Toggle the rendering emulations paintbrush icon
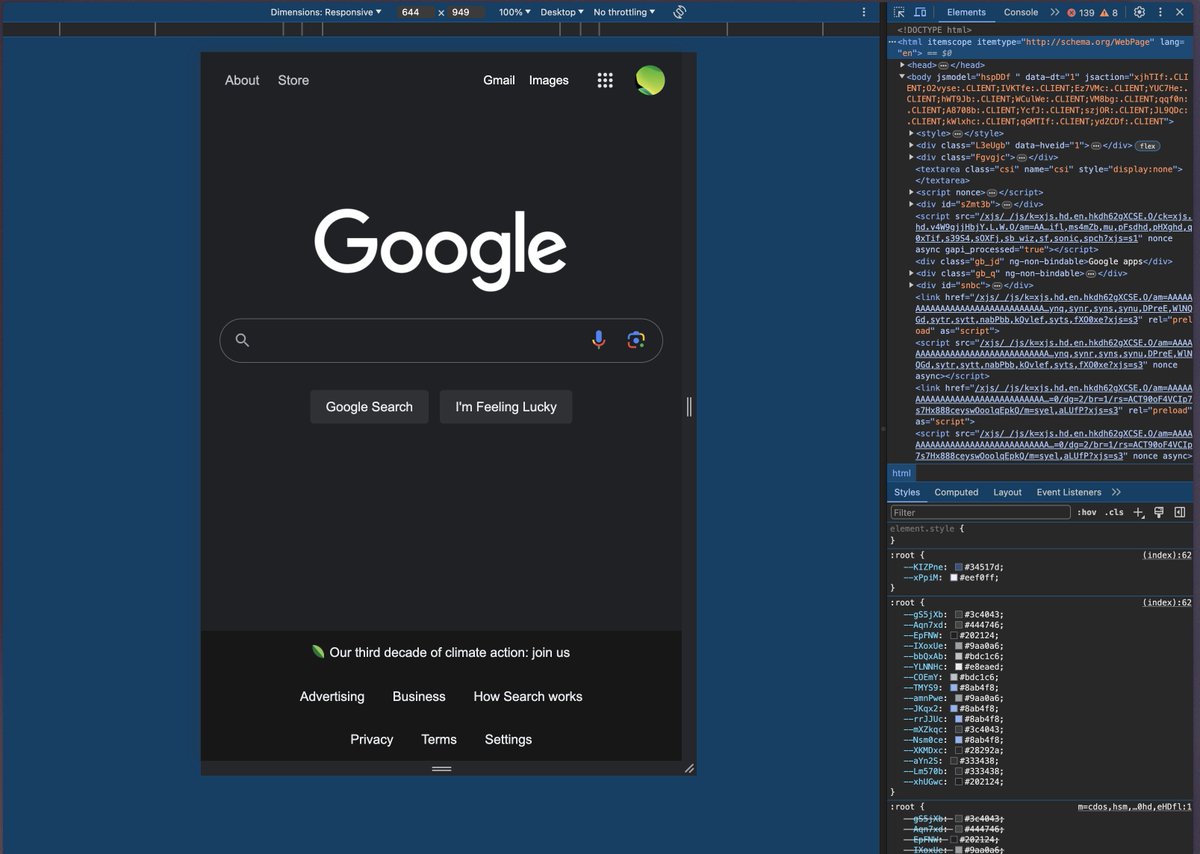1200x854 pixels. coord(1159,512)
